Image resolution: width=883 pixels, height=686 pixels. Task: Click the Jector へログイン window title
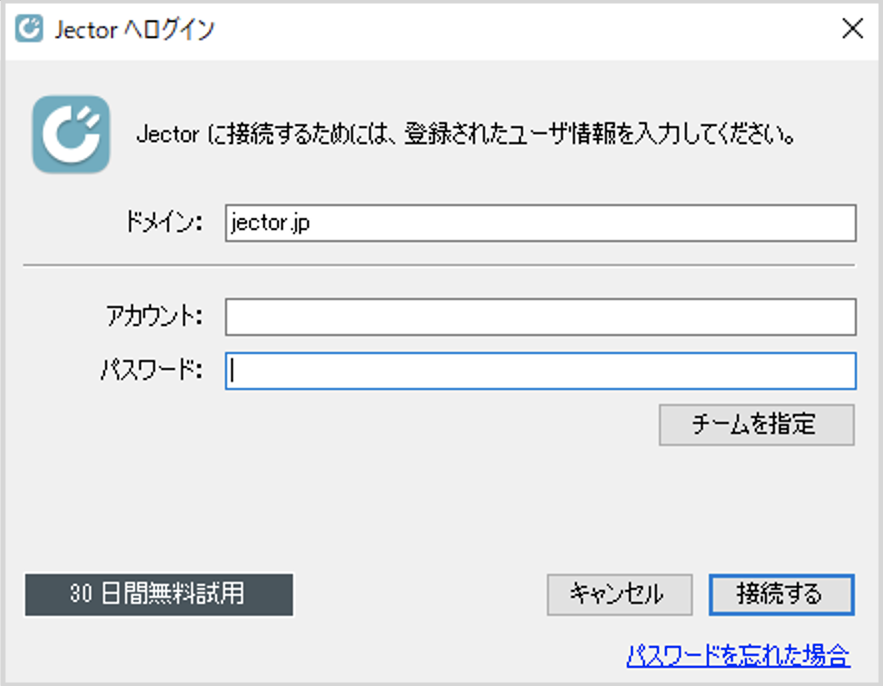coord(135,29)
